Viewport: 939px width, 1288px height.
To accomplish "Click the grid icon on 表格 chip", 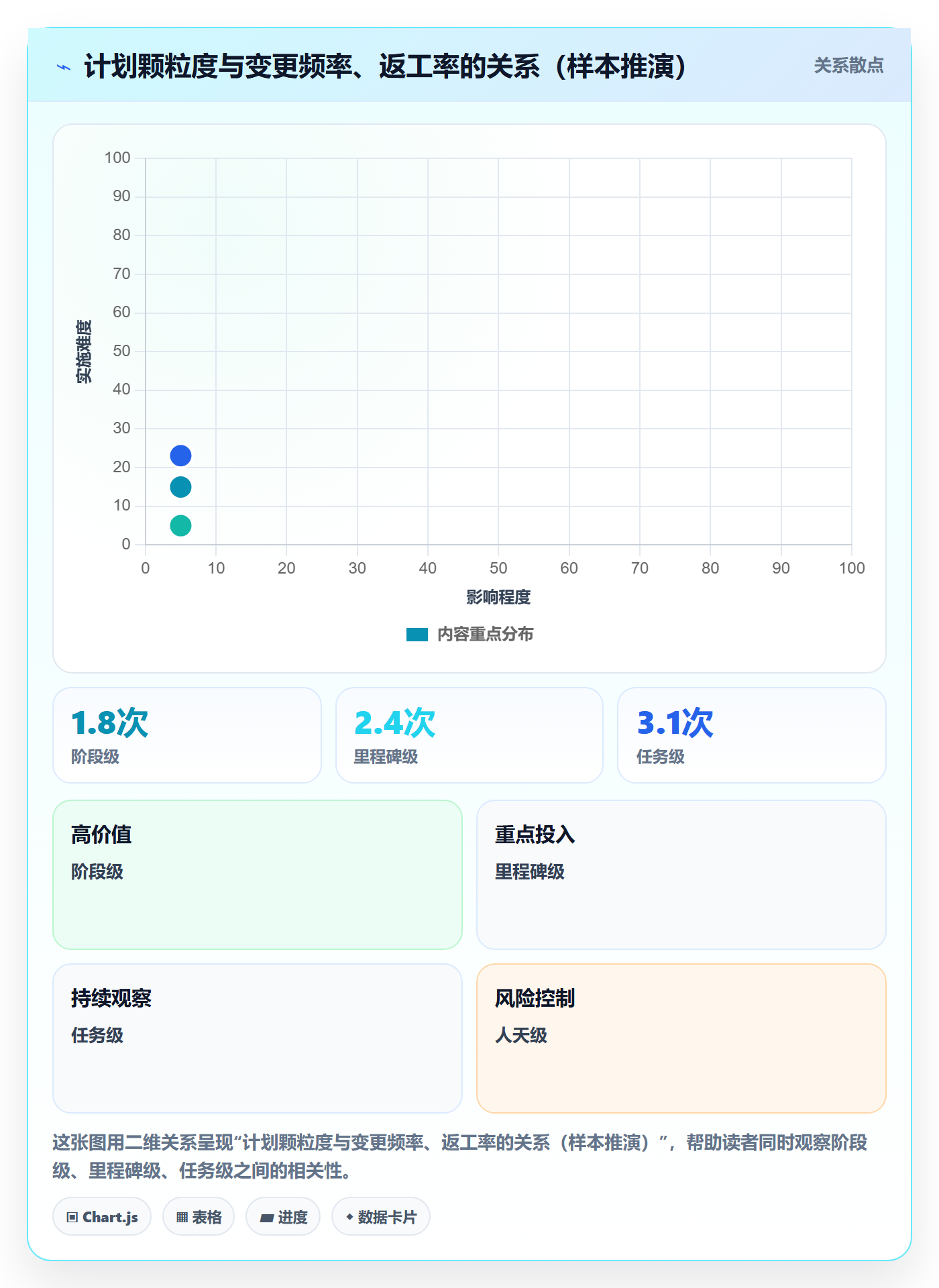I will pyautogui.click(x=182, y=1218).
